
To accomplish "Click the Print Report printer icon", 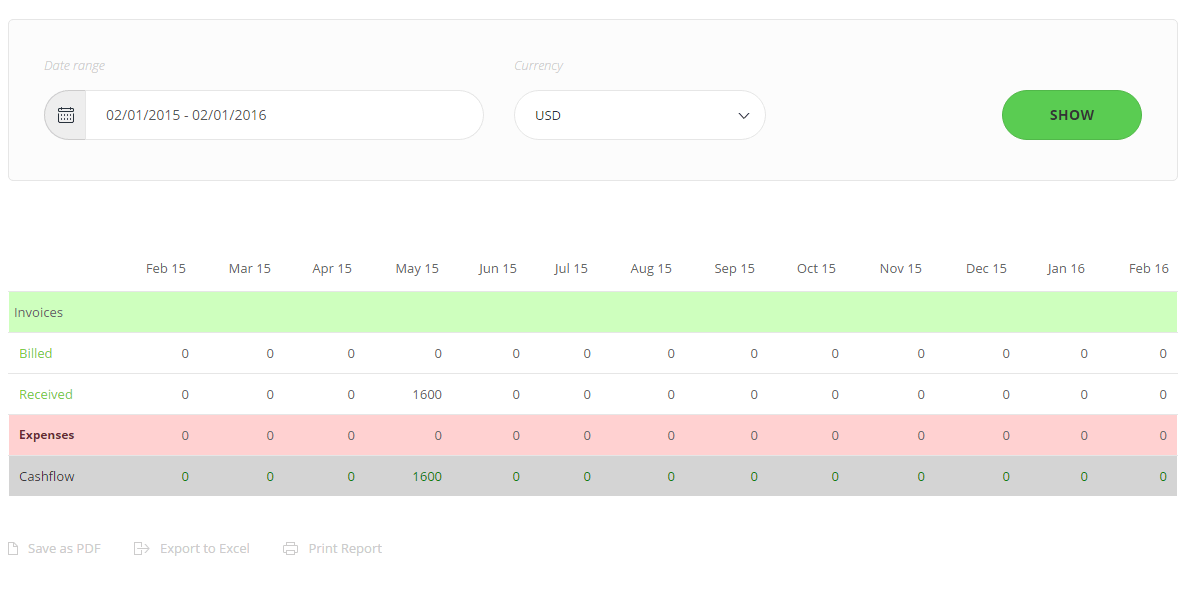I will (290, 547).
